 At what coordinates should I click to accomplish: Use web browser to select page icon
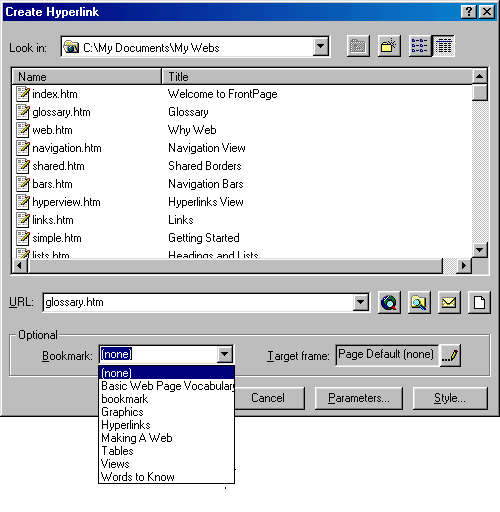coord(389,303)
